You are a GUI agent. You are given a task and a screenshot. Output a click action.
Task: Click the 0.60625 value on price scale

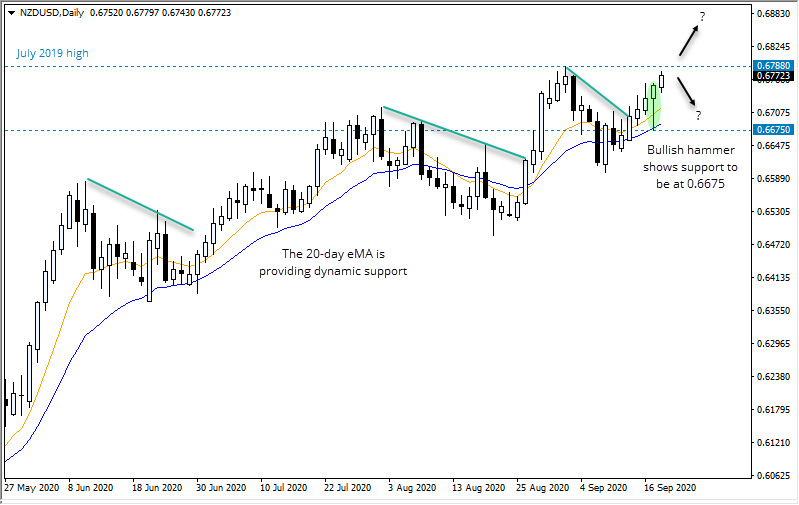[x=774, y=475]
